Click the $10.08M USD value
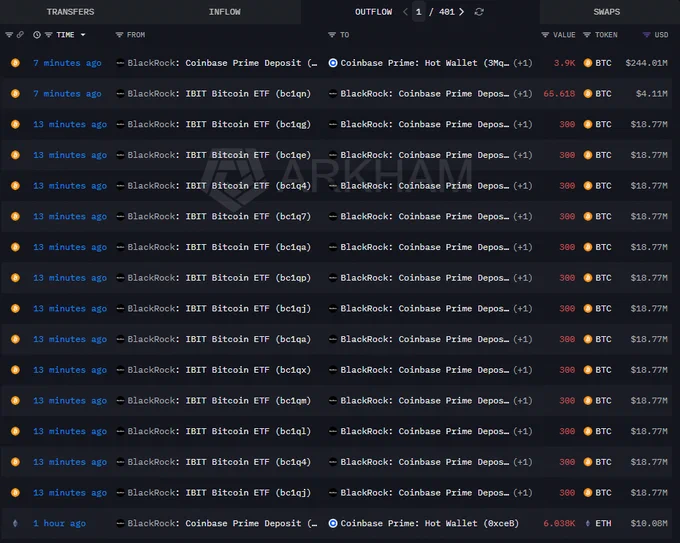This screenshot has width=680, height=543. pyautogui.click(x=649, y=523)
